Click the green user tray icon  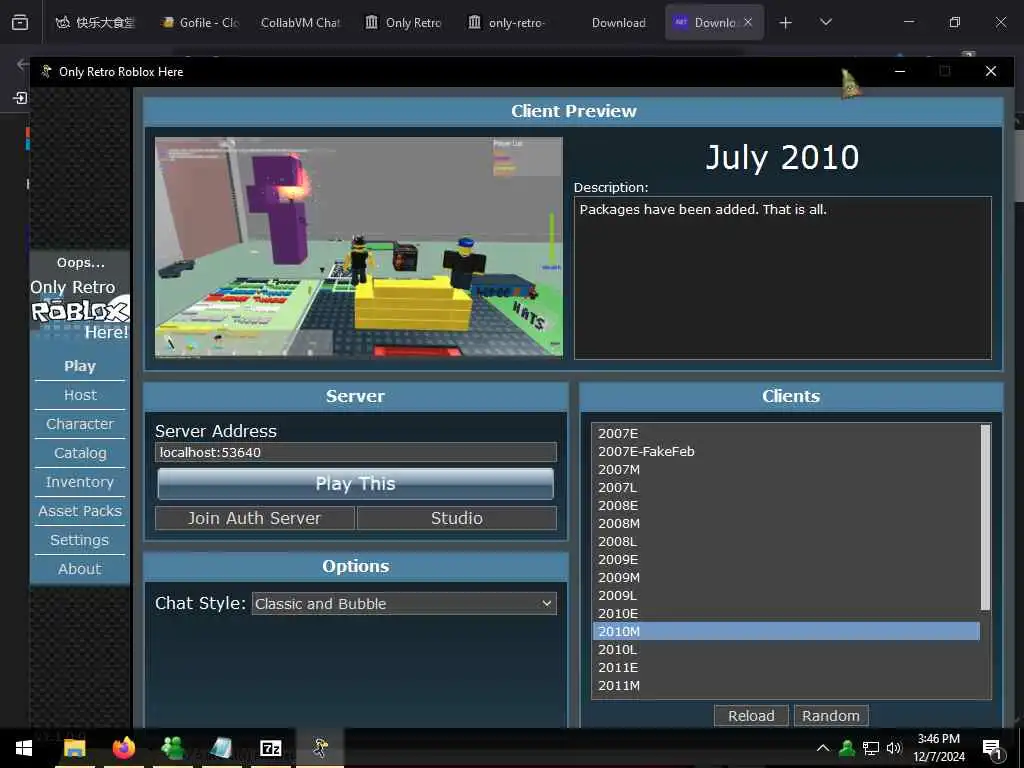(847, 748)
